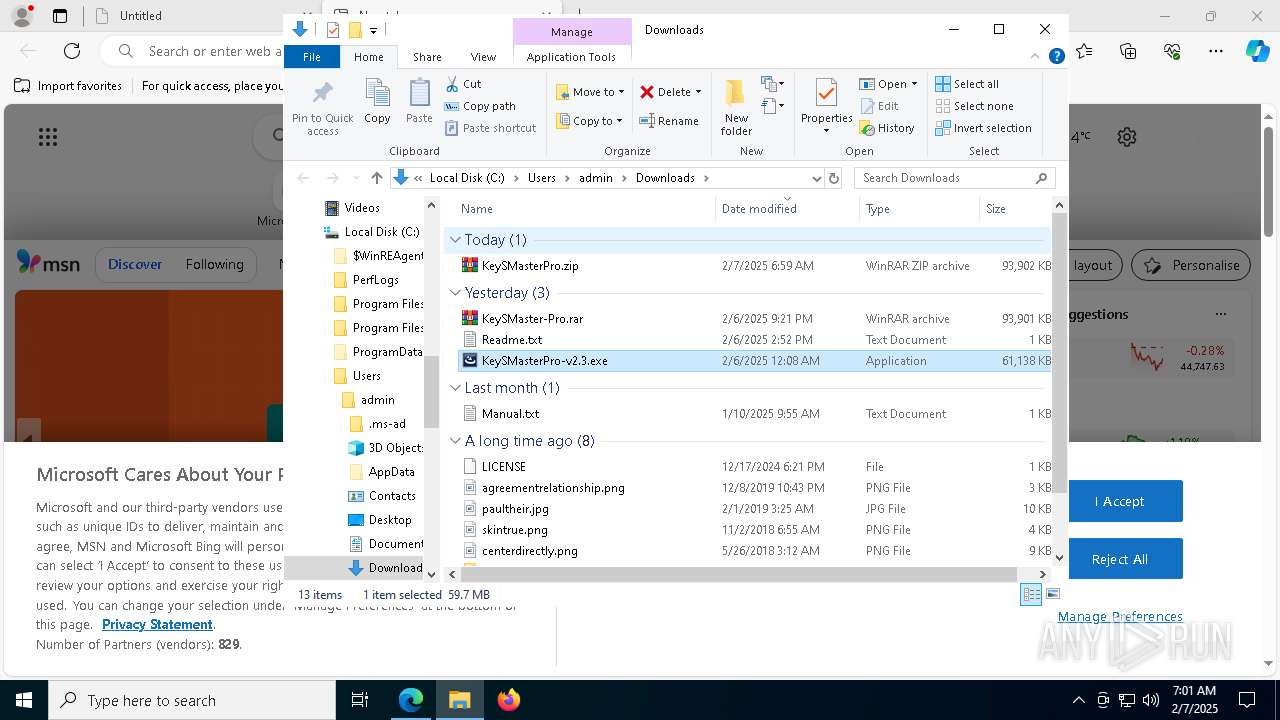Switch to the Share ribbon tab
1280x720 pixels.
click(x=427, y=57)
